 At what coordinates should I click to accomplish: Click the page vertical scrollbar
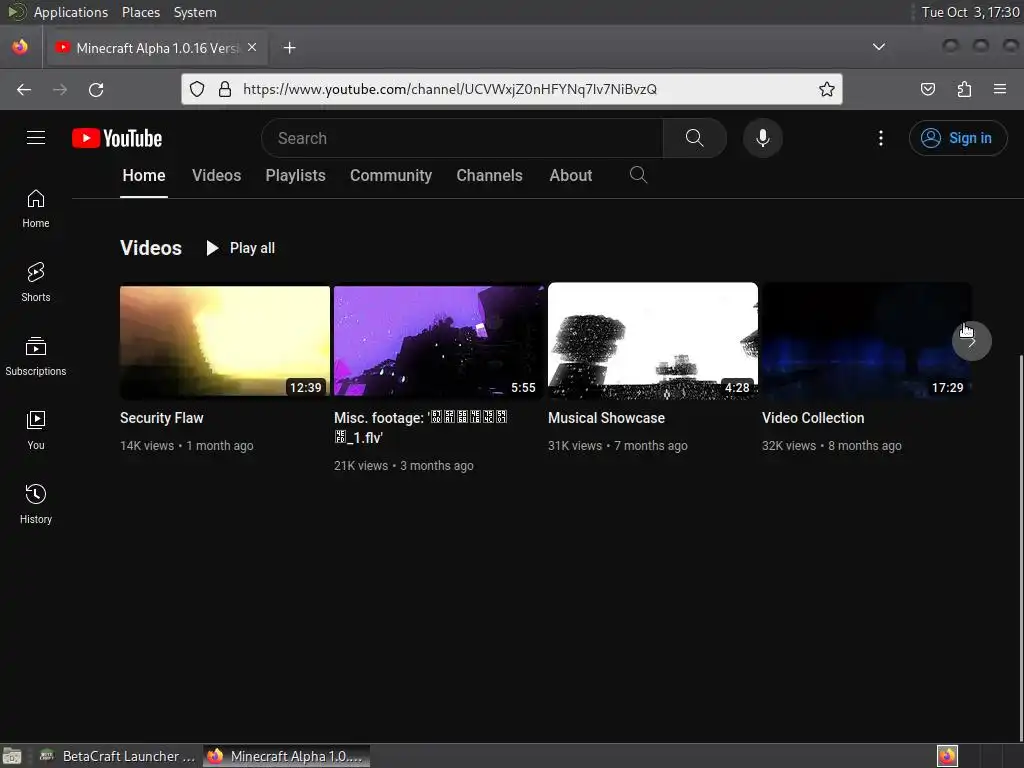pyautogui.click(x=1020, y=547)
